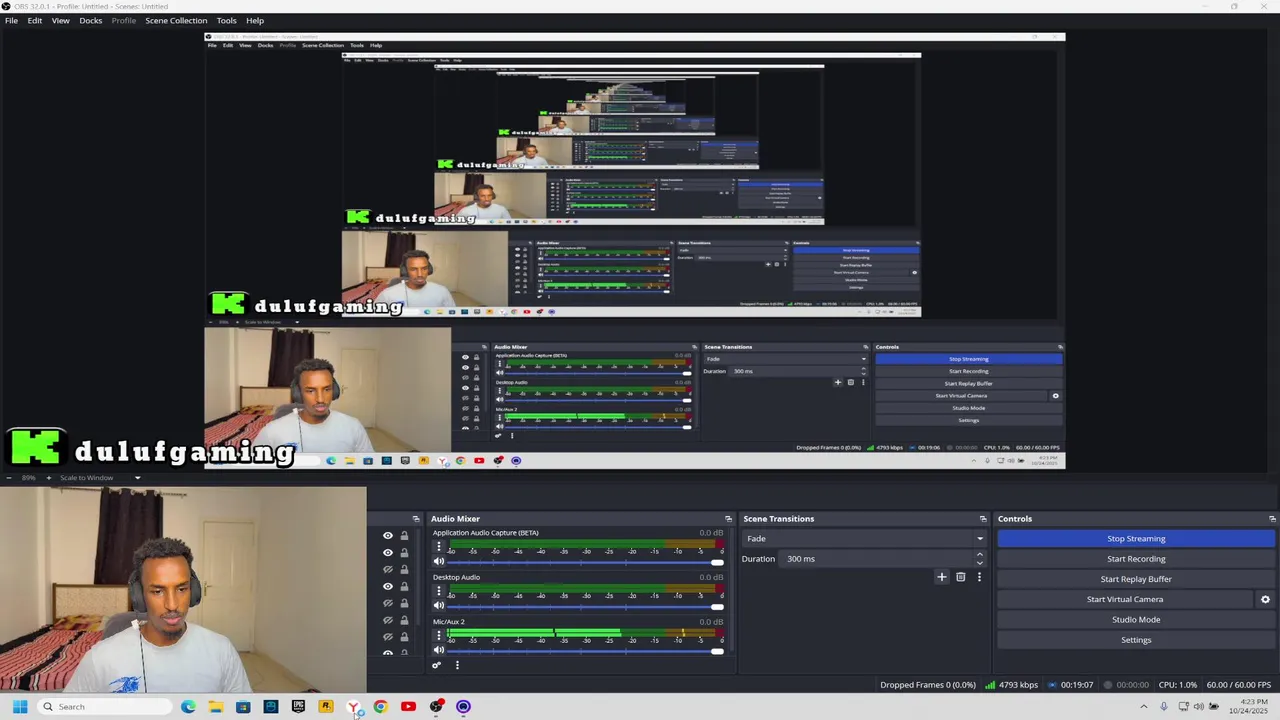Click system tray volume speaker icon

pos(1201,707)
